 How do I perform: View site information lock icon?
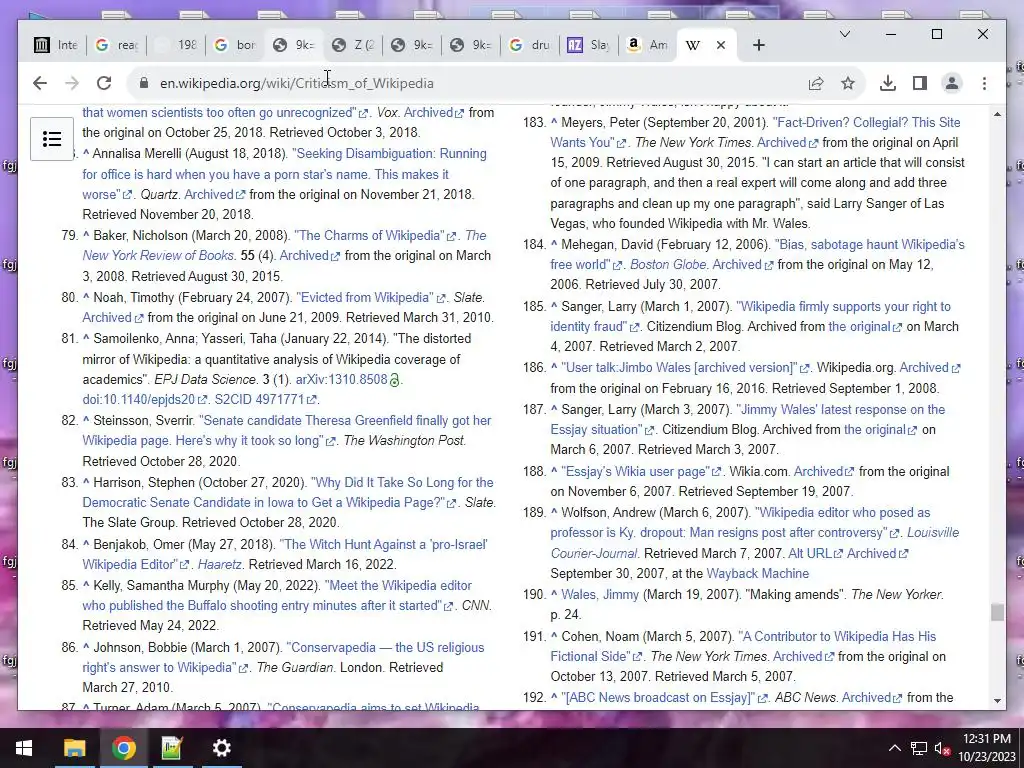[x=144, y=83]
